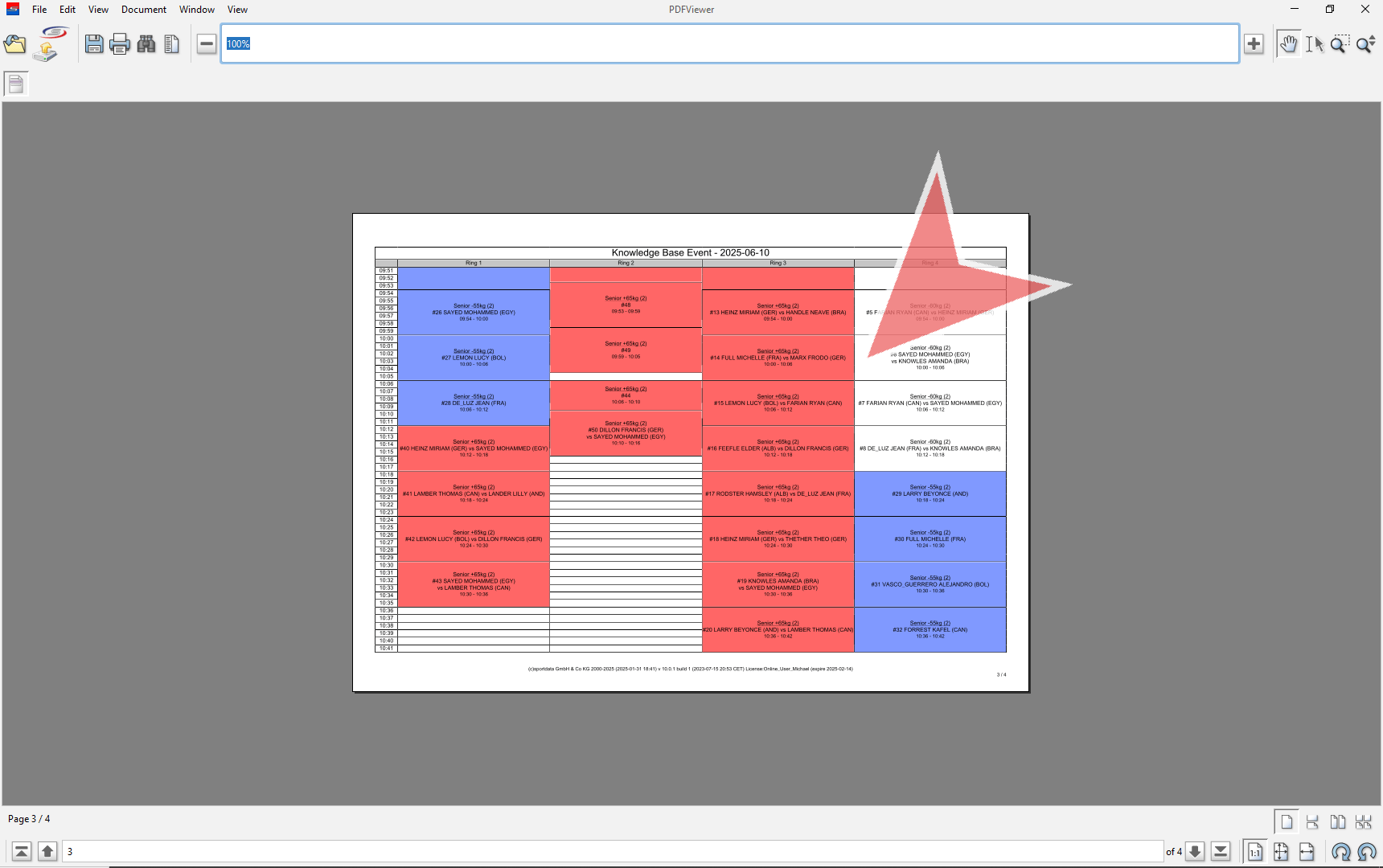Toggle the thumbnails side panel button
1383x868 pixels.
tap(16, 84)
